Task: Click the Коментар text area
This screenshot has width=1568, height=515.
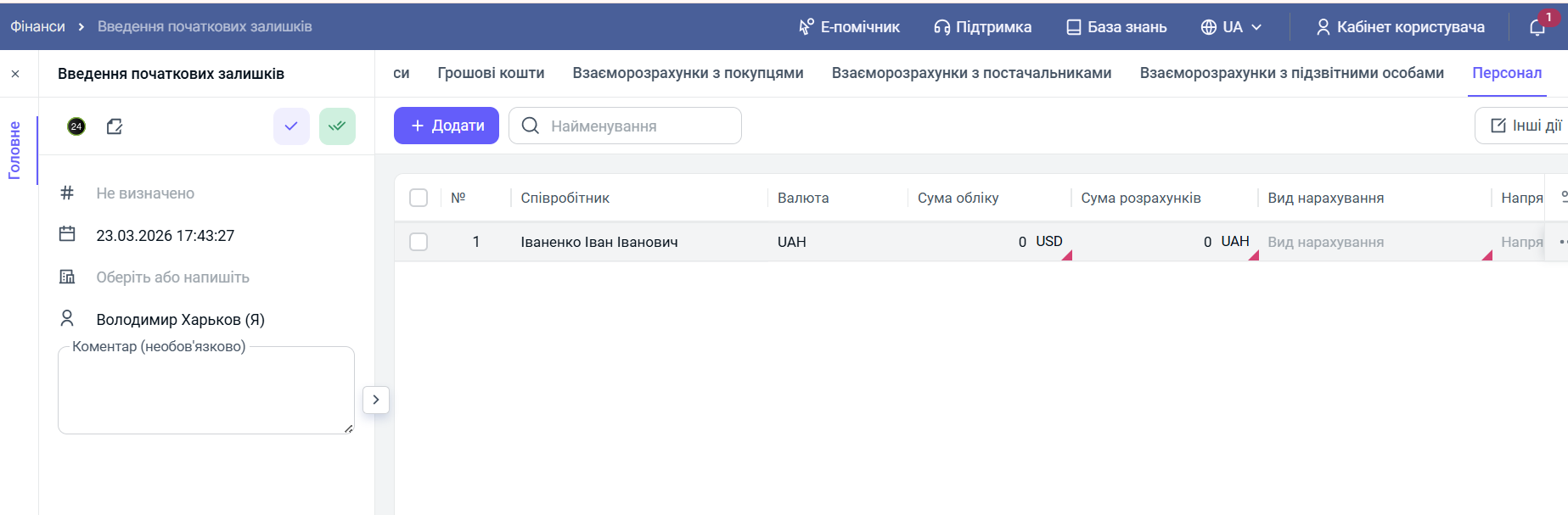Action: pos(206,392)
